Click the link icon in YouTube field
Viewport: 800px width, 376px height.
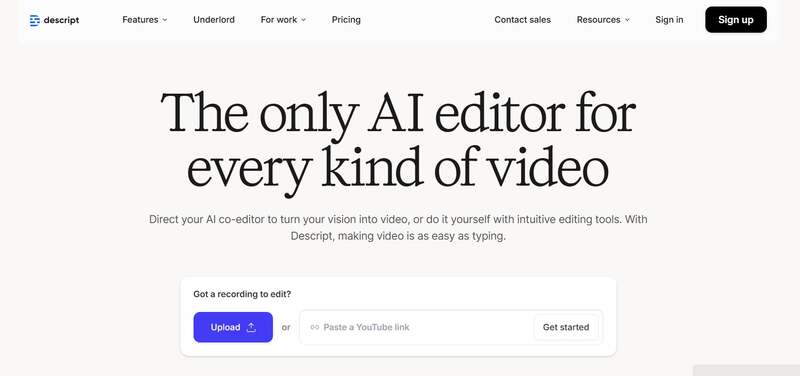click(315, 327)
